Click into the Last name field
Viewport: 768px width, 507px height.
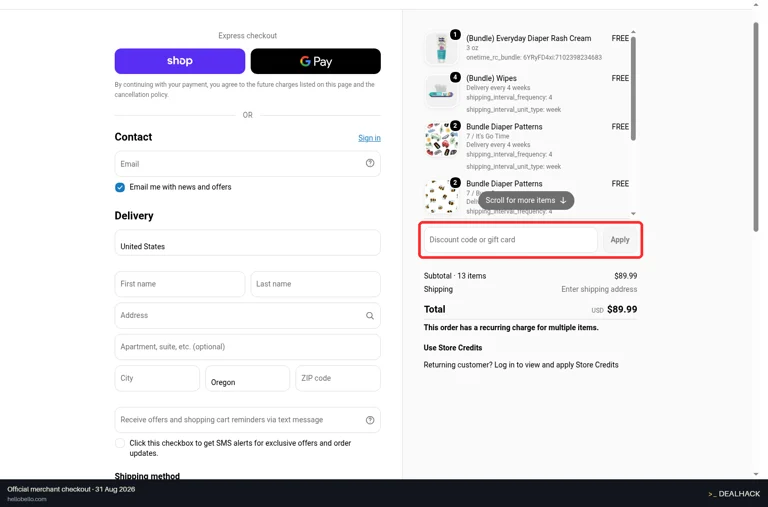(x=315, y=284)
